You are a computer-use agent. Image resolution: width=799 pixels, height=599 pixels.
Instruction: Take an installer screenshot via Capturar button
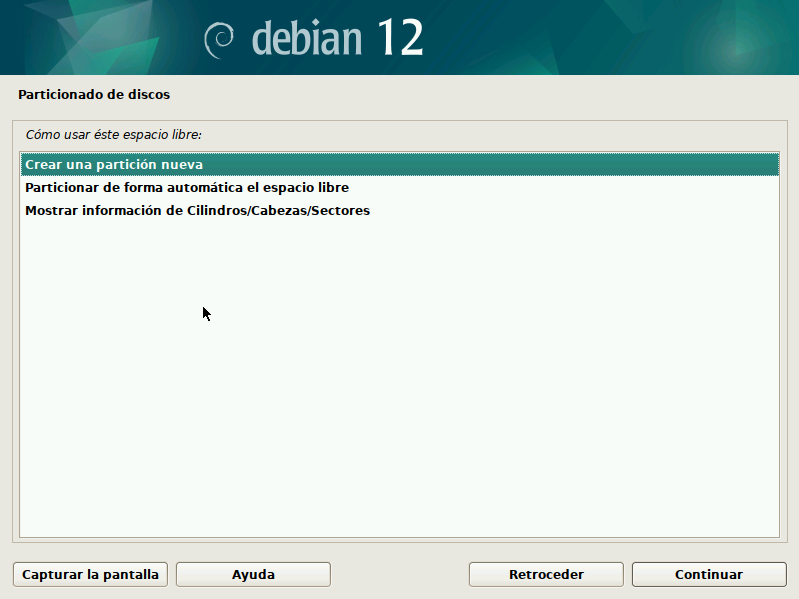(91, 574)
